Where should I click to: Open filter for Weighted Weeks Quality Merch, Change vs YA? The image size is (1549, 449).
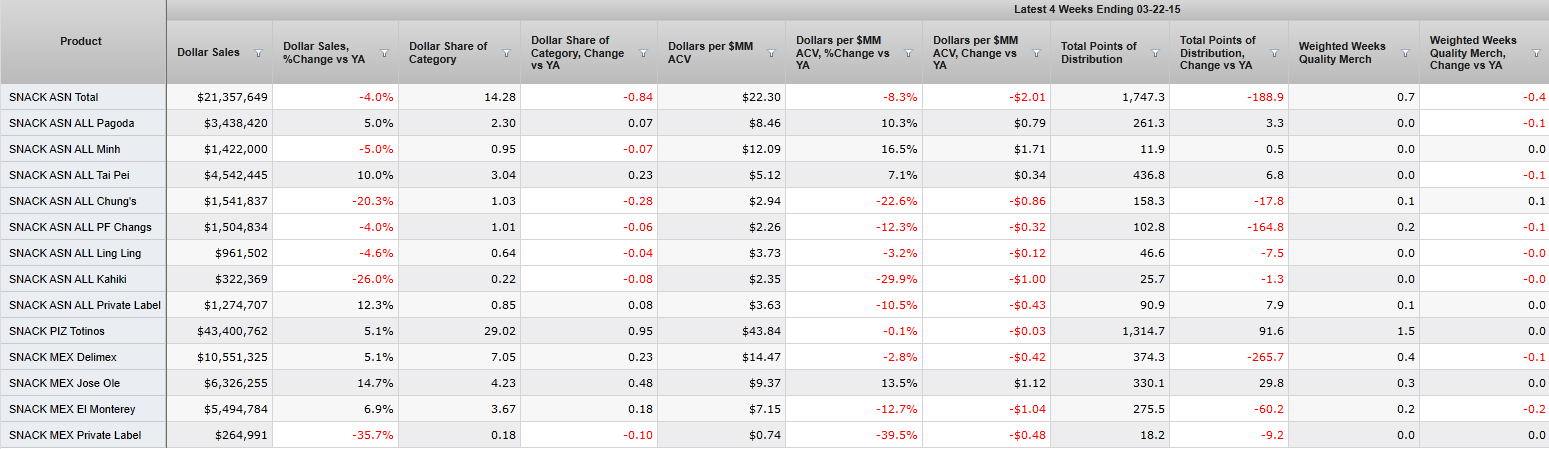click(x=1535, y=53)
